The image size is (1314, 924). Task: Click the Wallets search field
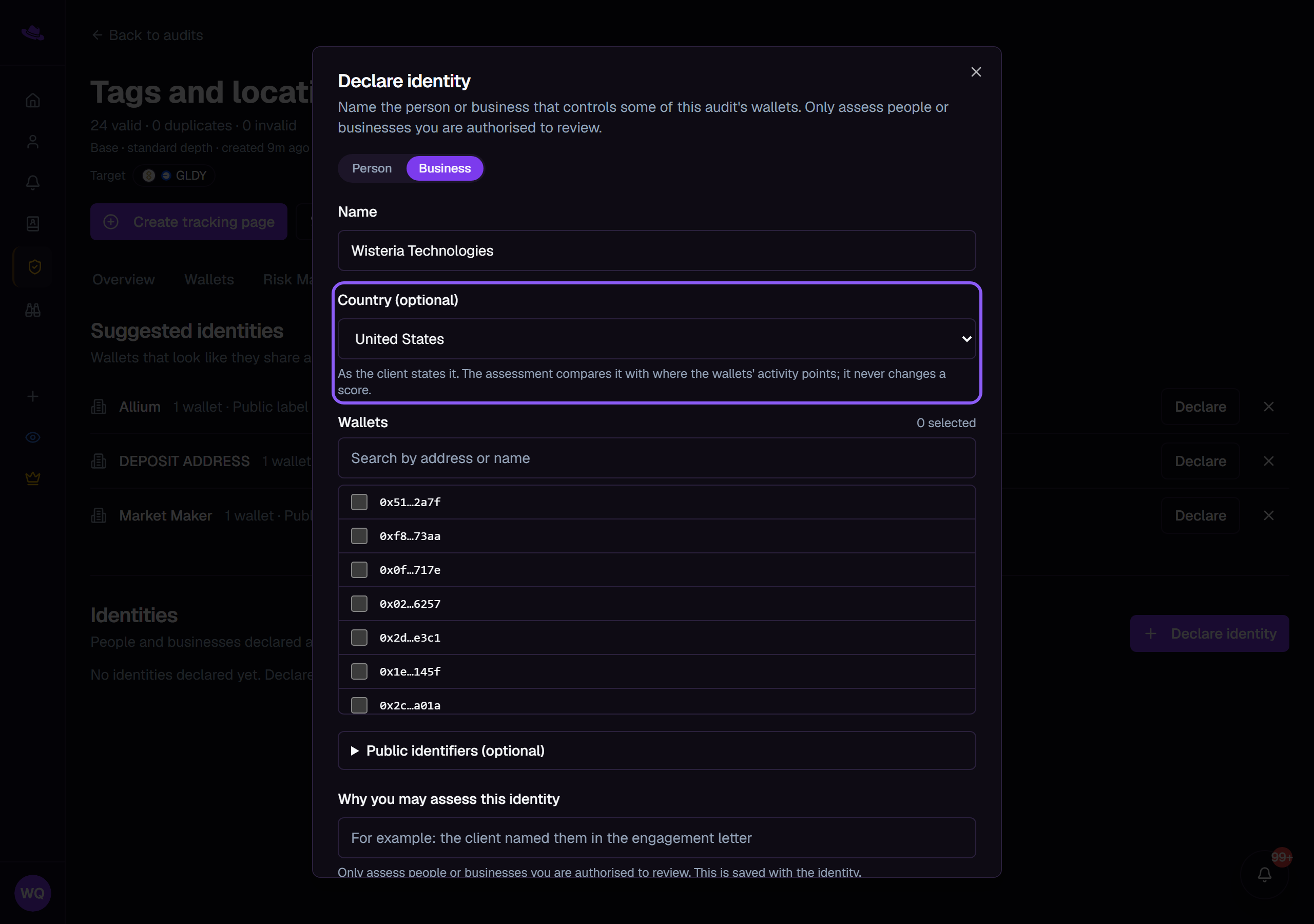[x=656, y=458]
